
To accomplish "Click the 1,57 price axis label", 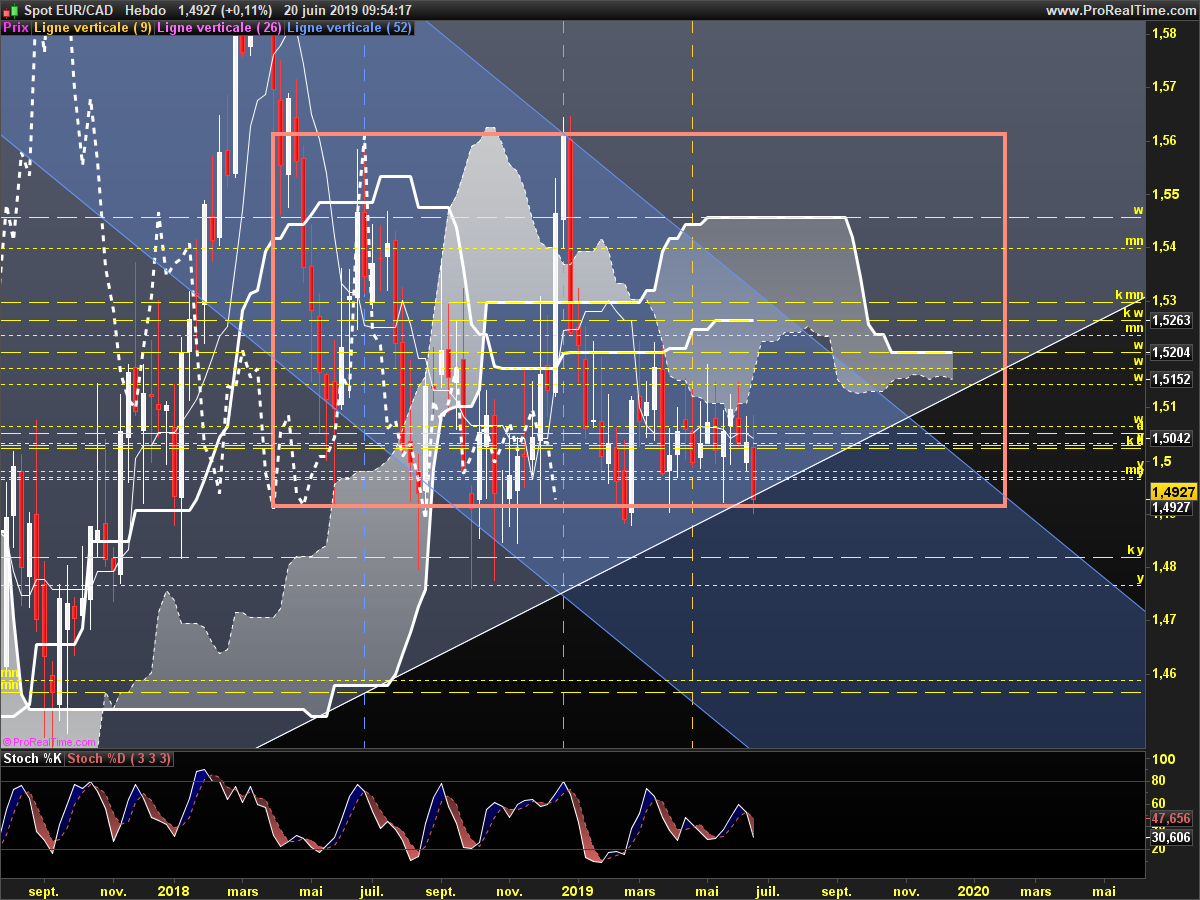I will tap(1163, 87).
